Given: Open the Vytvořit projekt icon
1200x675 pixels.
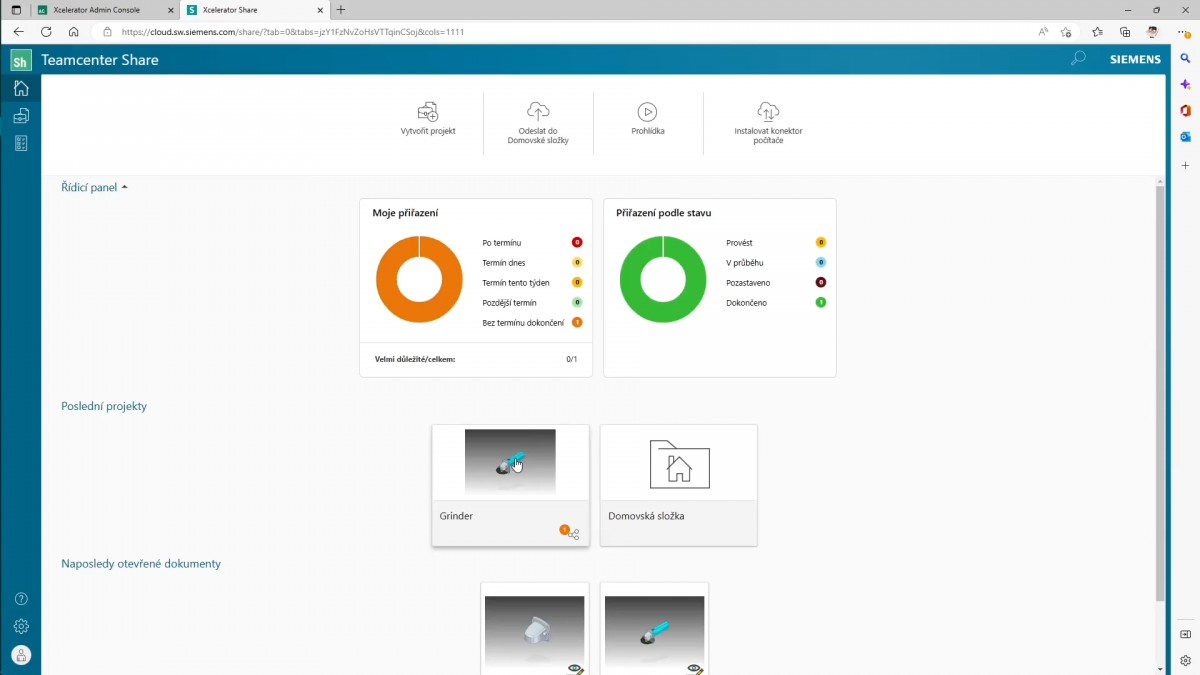Looking at the screenshot, I should pos(428,112).
